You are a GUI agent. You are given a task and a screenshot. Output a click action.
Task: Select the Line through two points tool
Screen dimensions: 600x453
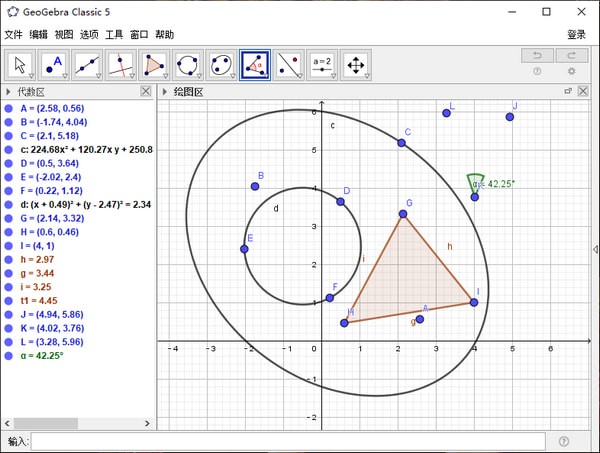coord(87,64)
